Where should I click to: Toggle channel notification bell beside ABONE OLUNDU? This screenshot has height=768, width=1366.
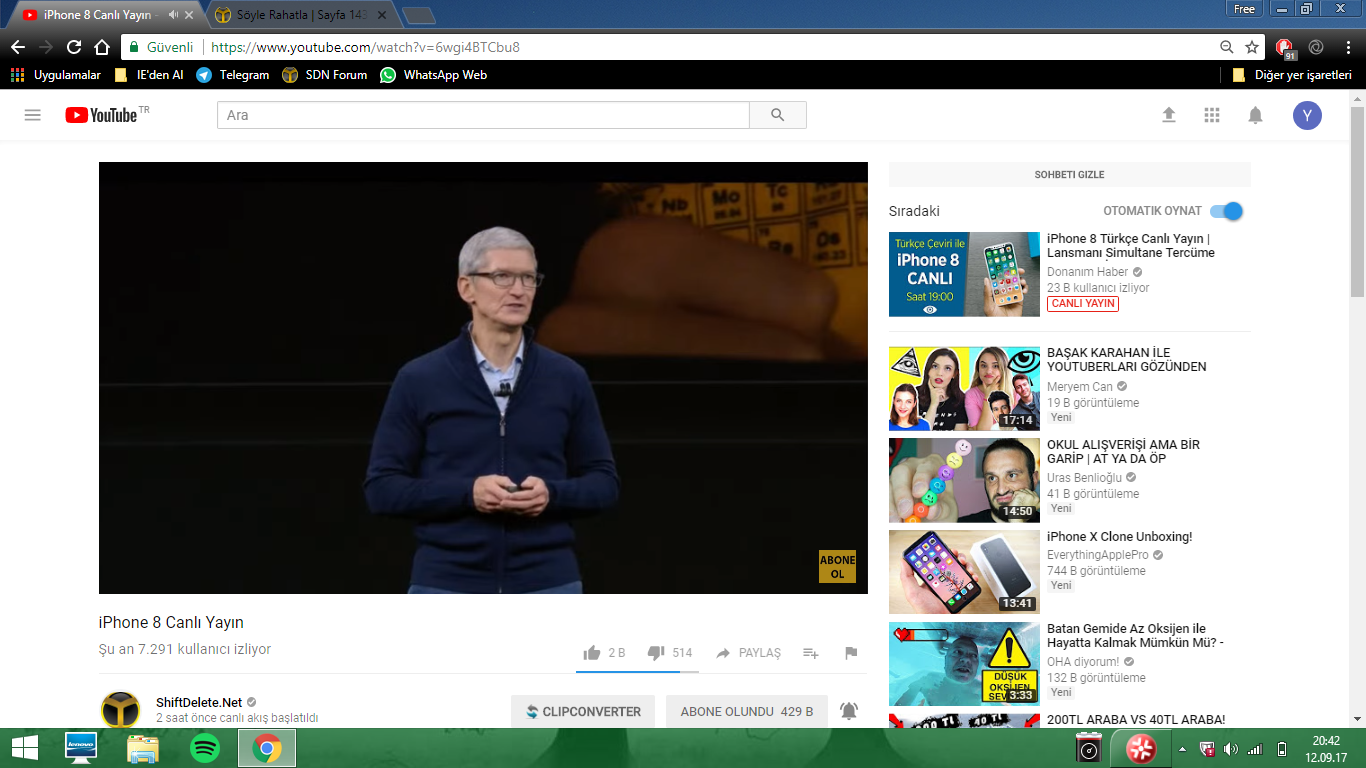(849, 711)
